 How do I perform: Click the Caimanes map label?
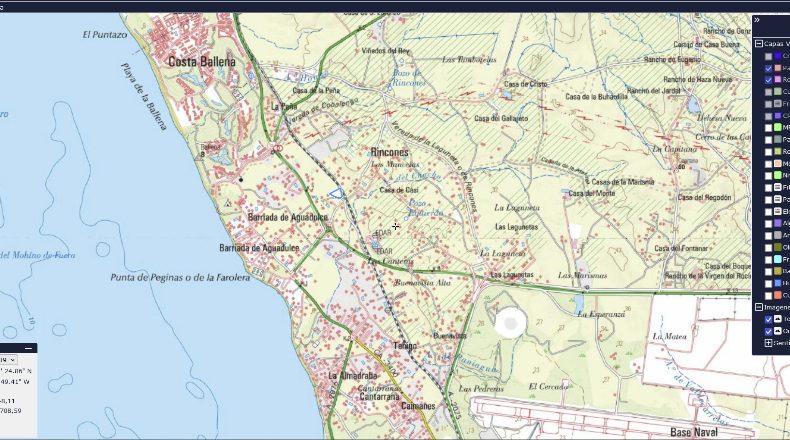coord(418,406)
